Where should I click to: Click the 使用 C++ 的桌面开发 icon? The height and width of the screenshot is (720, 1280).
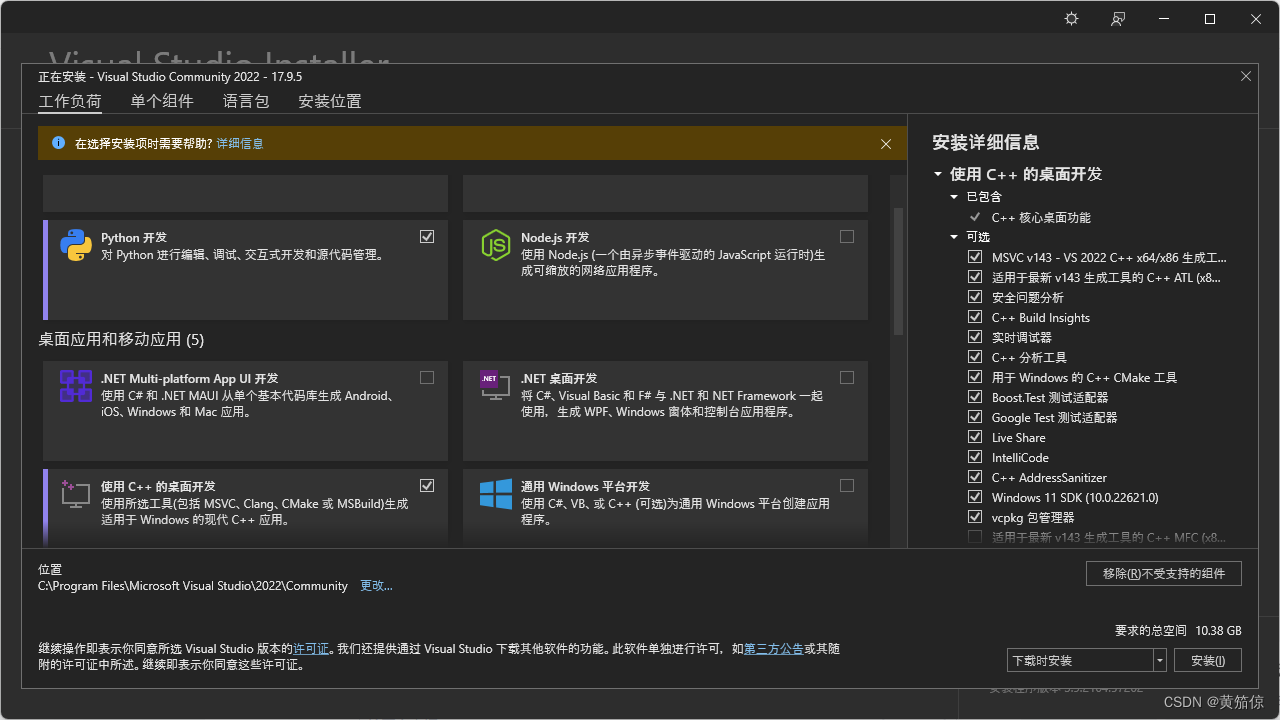click(76, 493)
